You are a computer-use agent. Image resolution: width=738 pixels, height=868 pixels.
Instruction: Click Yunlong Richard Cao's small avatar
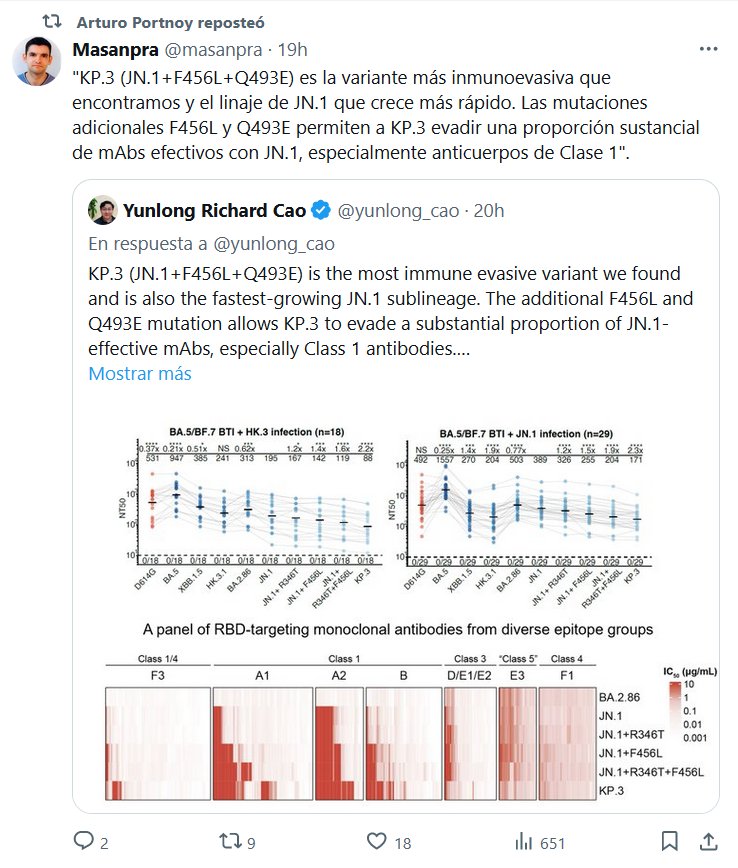pos(100,210)
